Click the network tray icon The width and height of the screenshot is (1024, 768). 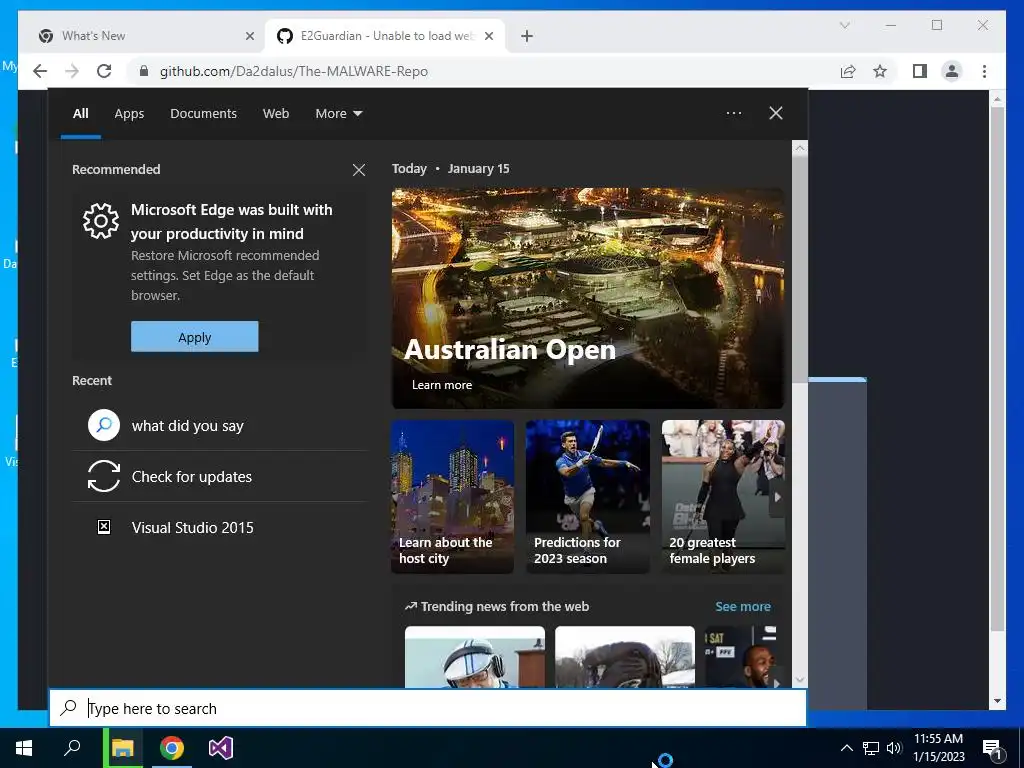(871, 748)
